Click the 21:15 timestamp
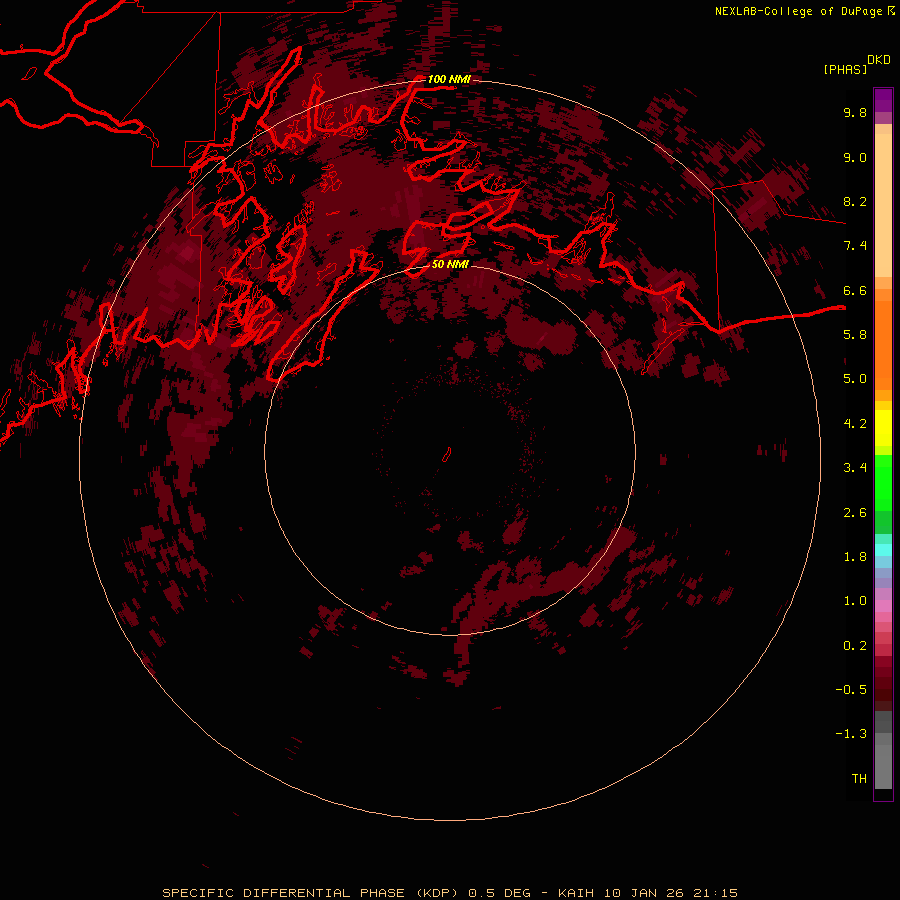 714,893
